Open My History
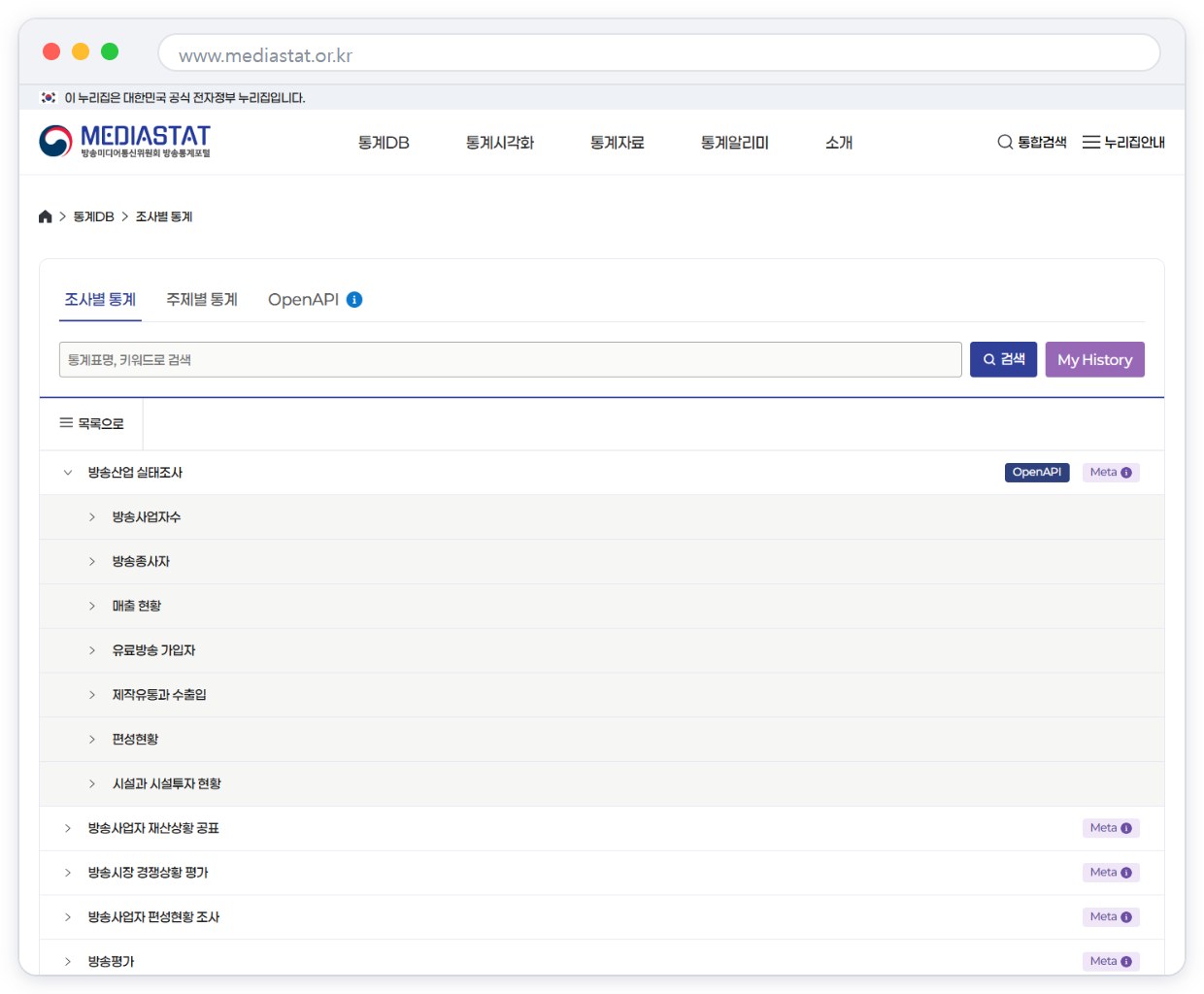Screen dimensions: 1204x994 pos(1095,359)
